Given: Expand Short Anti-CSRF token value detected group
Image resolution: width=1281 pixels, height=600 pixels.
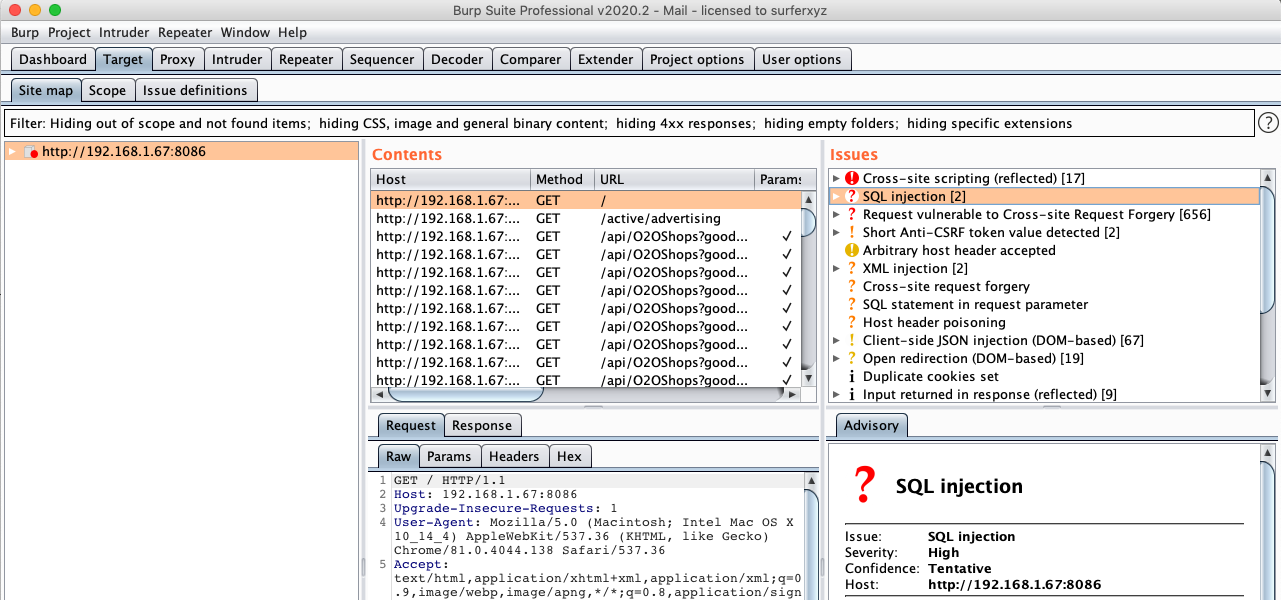Looking at the screenshot, I should tap(836, 232).
